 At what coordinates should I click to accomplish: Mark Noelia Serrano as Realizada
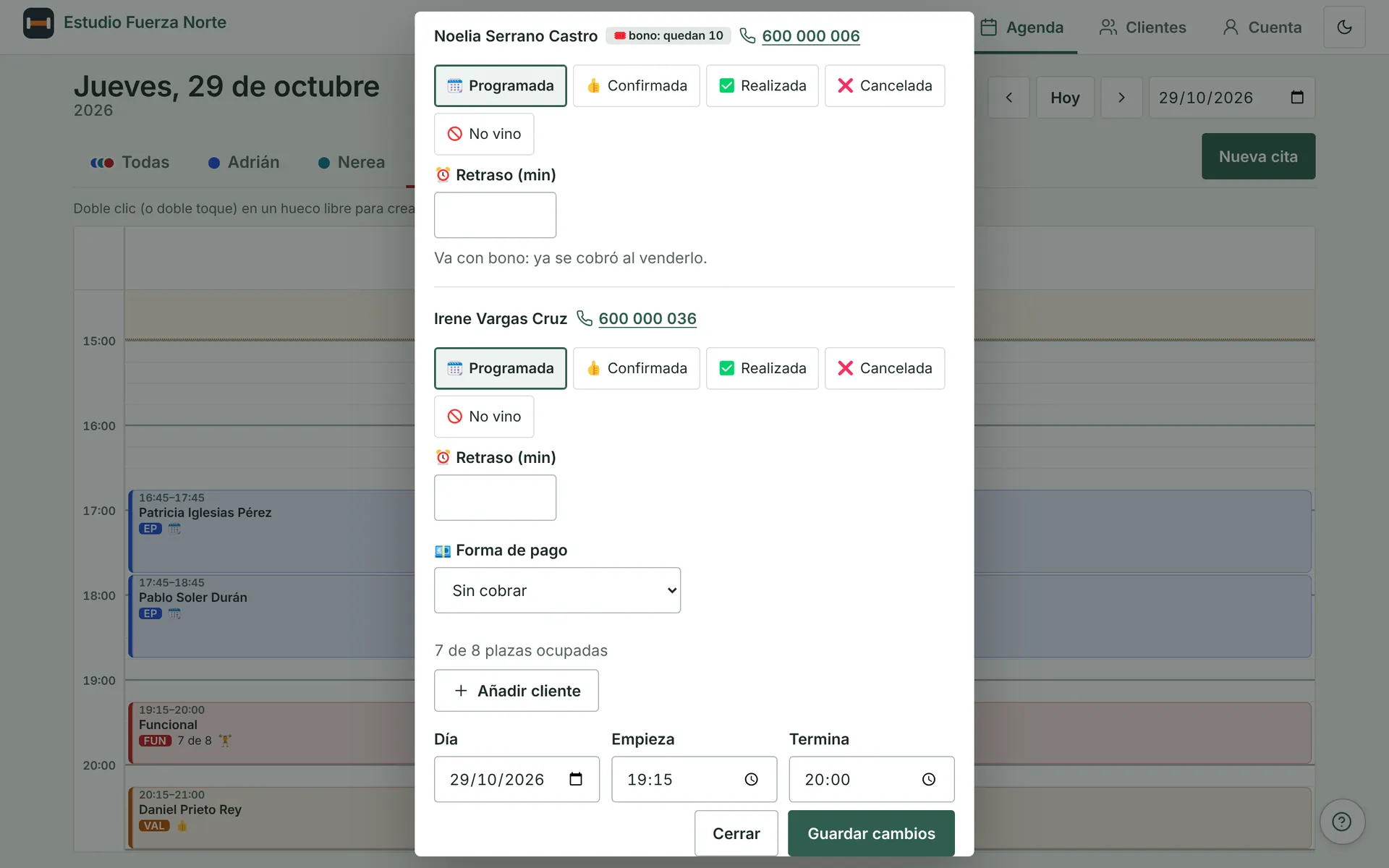pyautogui.click(x=763, y=86)
